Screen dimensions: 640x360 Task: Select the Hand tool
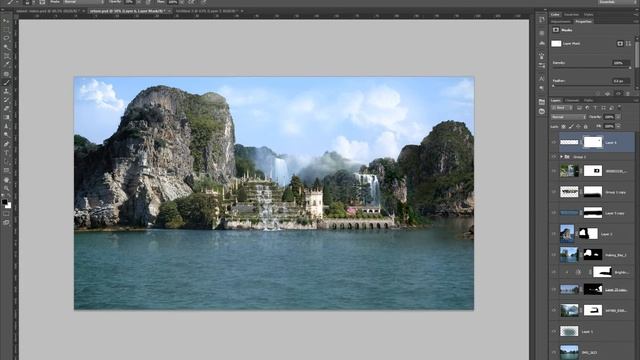[6, 180]
